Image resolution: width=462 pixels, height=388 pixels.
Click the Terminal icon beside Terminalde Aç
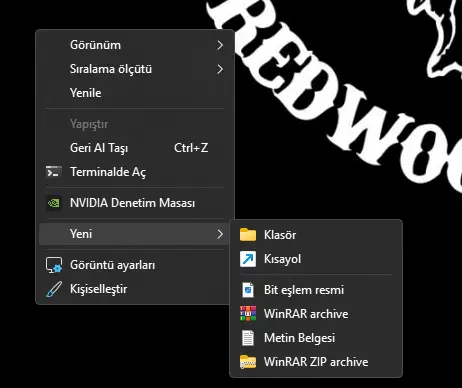point(54,172)
